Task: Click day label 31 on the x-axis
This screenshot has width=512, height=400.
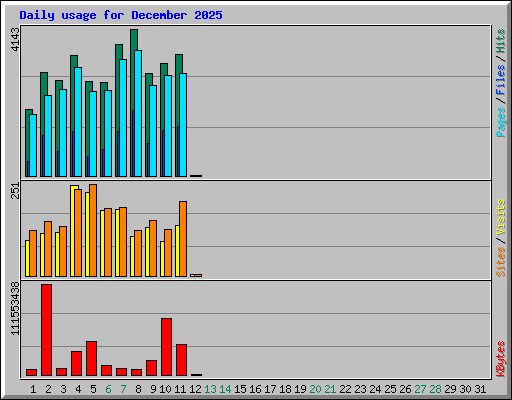Action: pos(480,389)
